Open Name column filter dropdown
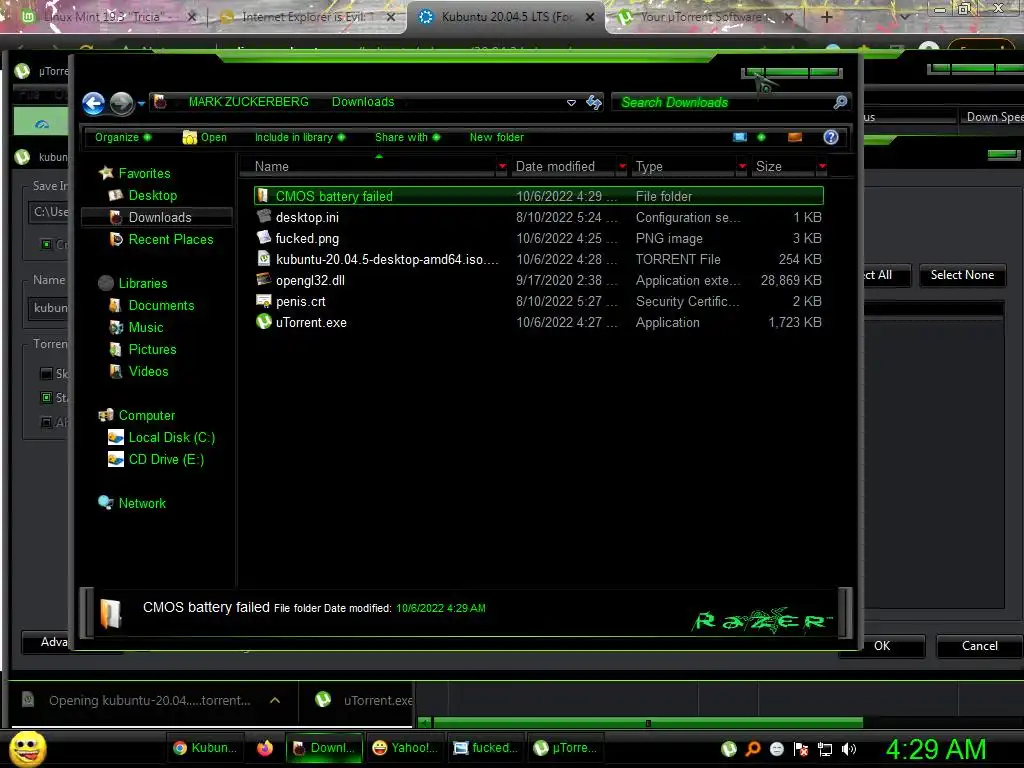 [502, 167]
